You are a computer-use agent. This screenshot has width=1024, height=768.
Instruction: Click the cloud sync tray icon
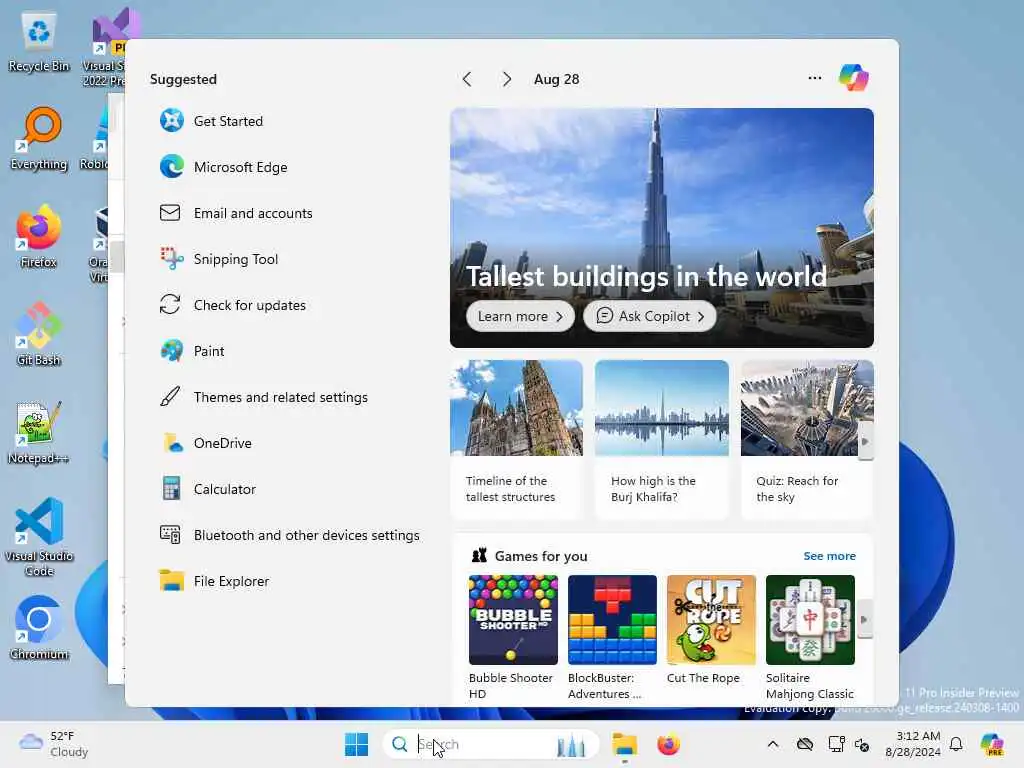[x=805, y=744]
